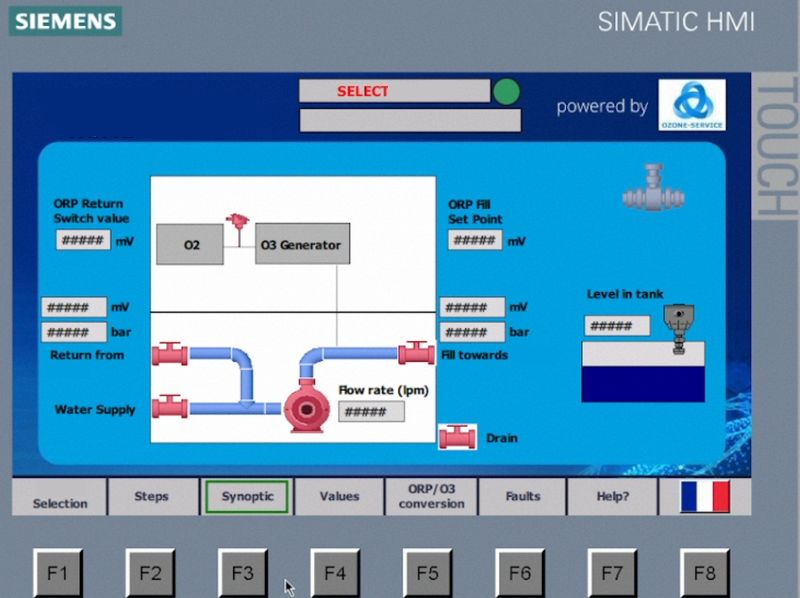Open the Help? screen

pos(612,497)
